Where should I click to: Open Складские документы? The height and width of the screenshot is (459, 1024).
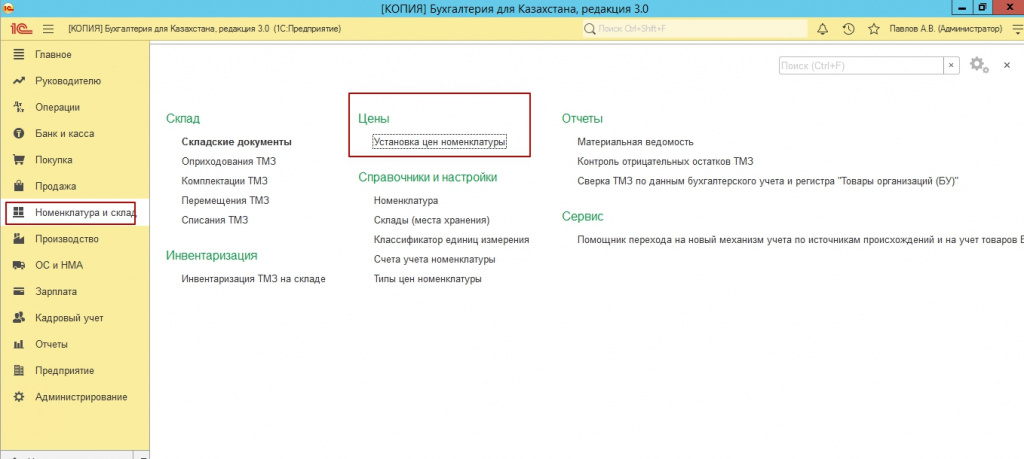(236, 142)
